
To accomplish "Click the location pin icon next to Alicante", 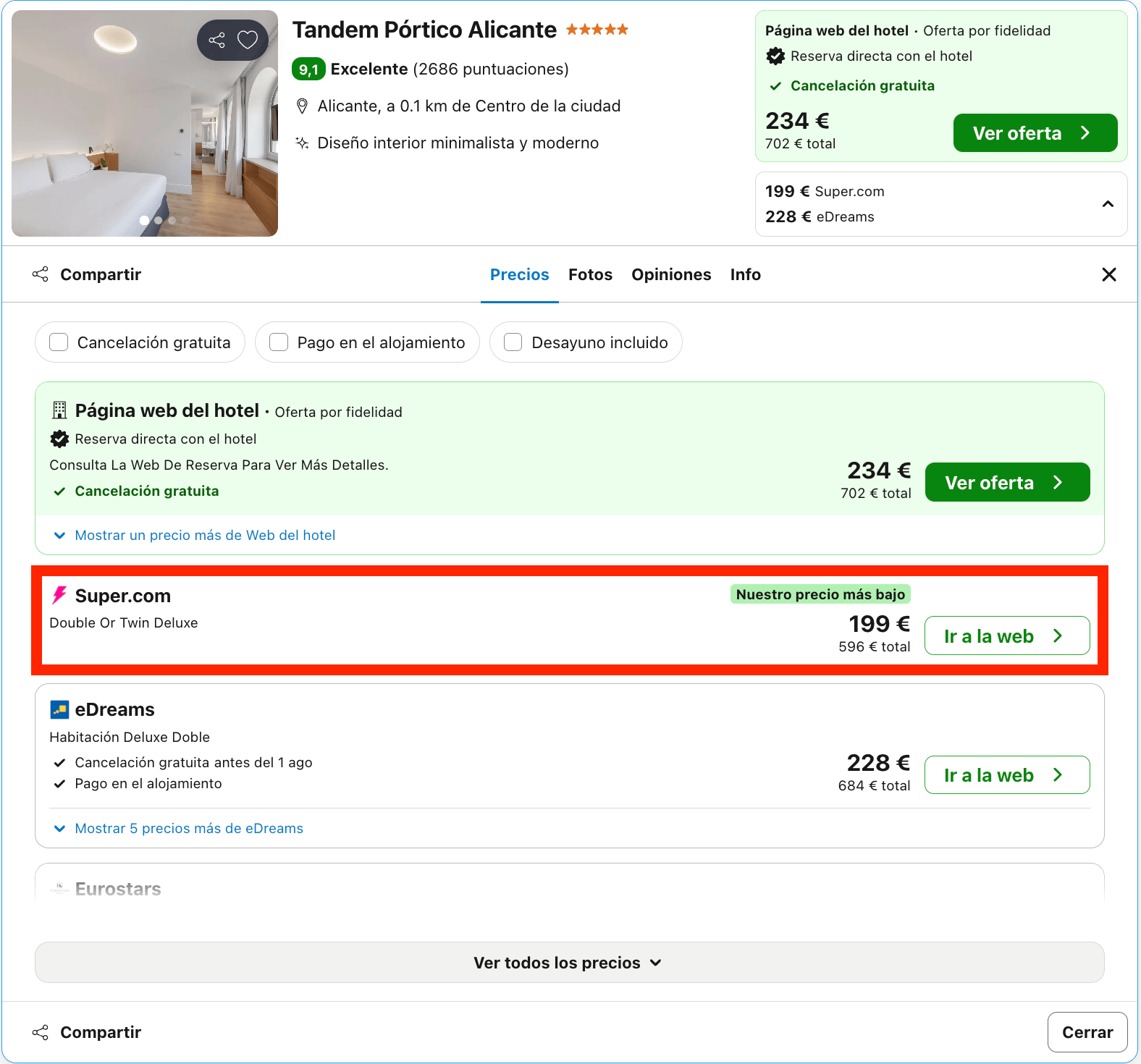I will (x=303, y=106).
